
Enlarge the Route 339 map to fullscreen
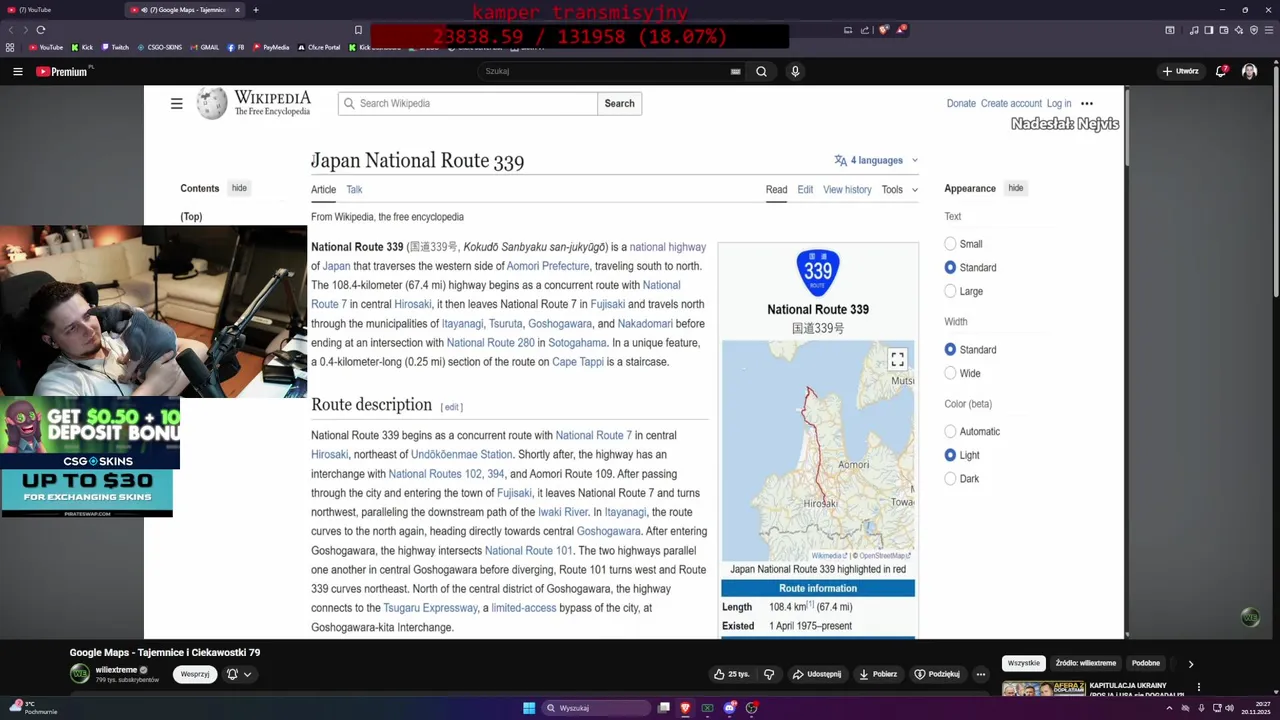coord(897,359)
